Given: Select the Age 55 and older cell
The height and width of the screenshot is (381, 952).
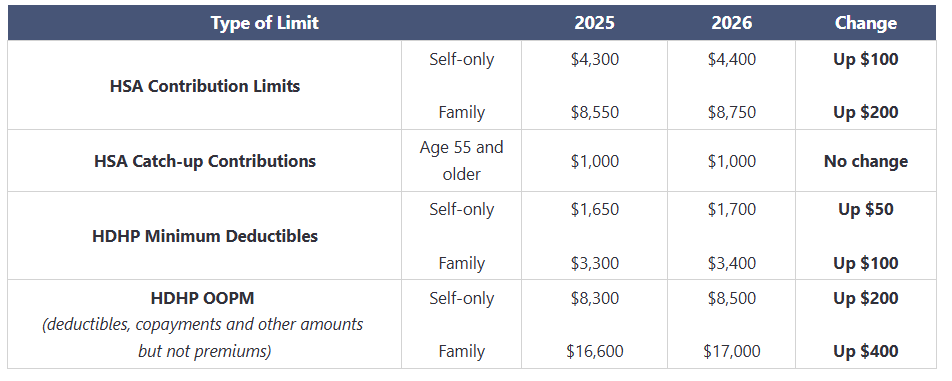Looking at the screenshot, I should (461, 161).
